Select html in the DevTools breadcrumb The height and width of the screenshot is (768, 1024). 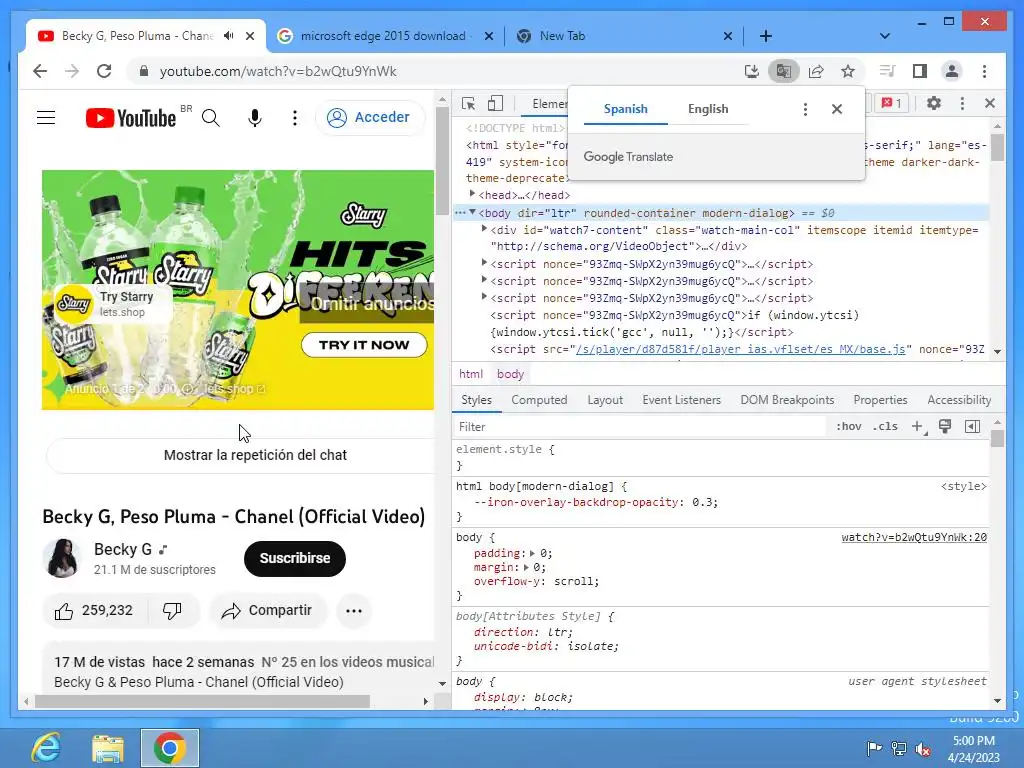(471, 374)
